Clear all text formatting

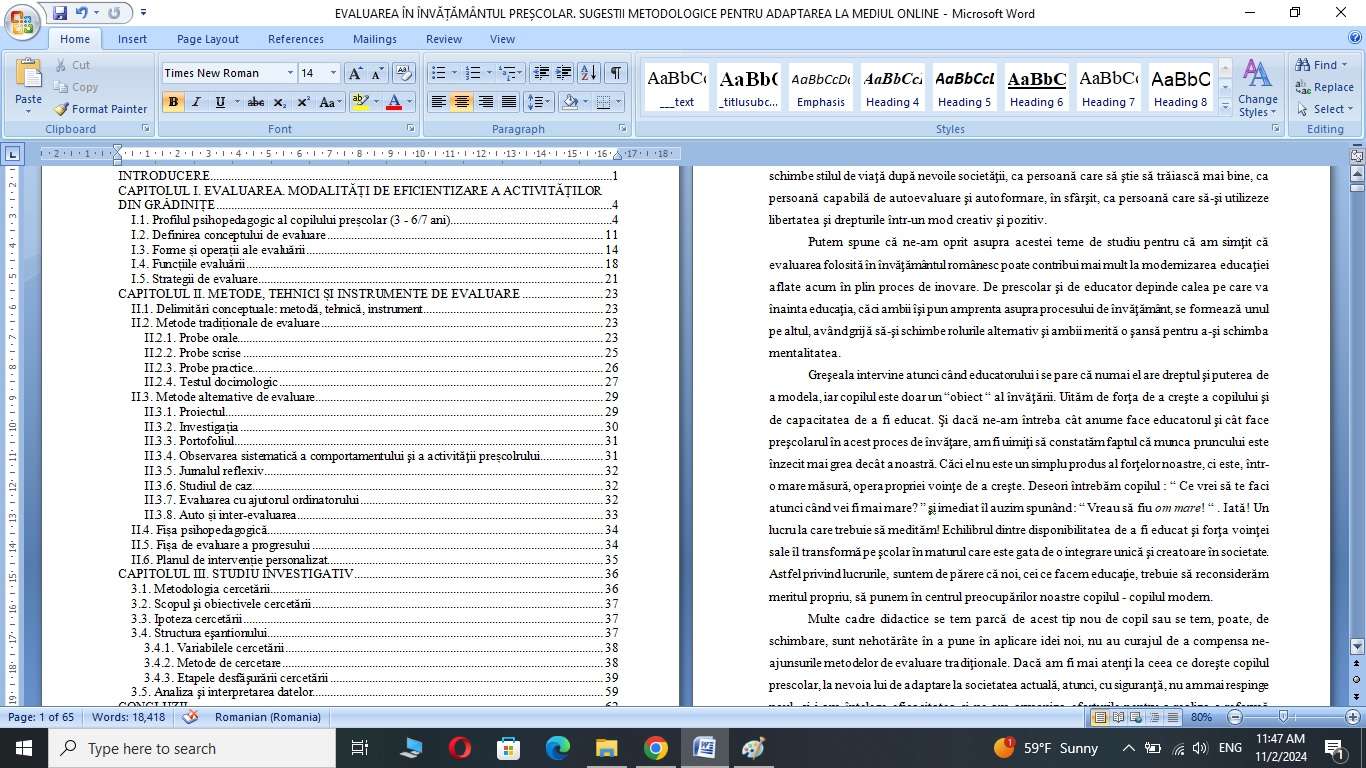(404, 73)
